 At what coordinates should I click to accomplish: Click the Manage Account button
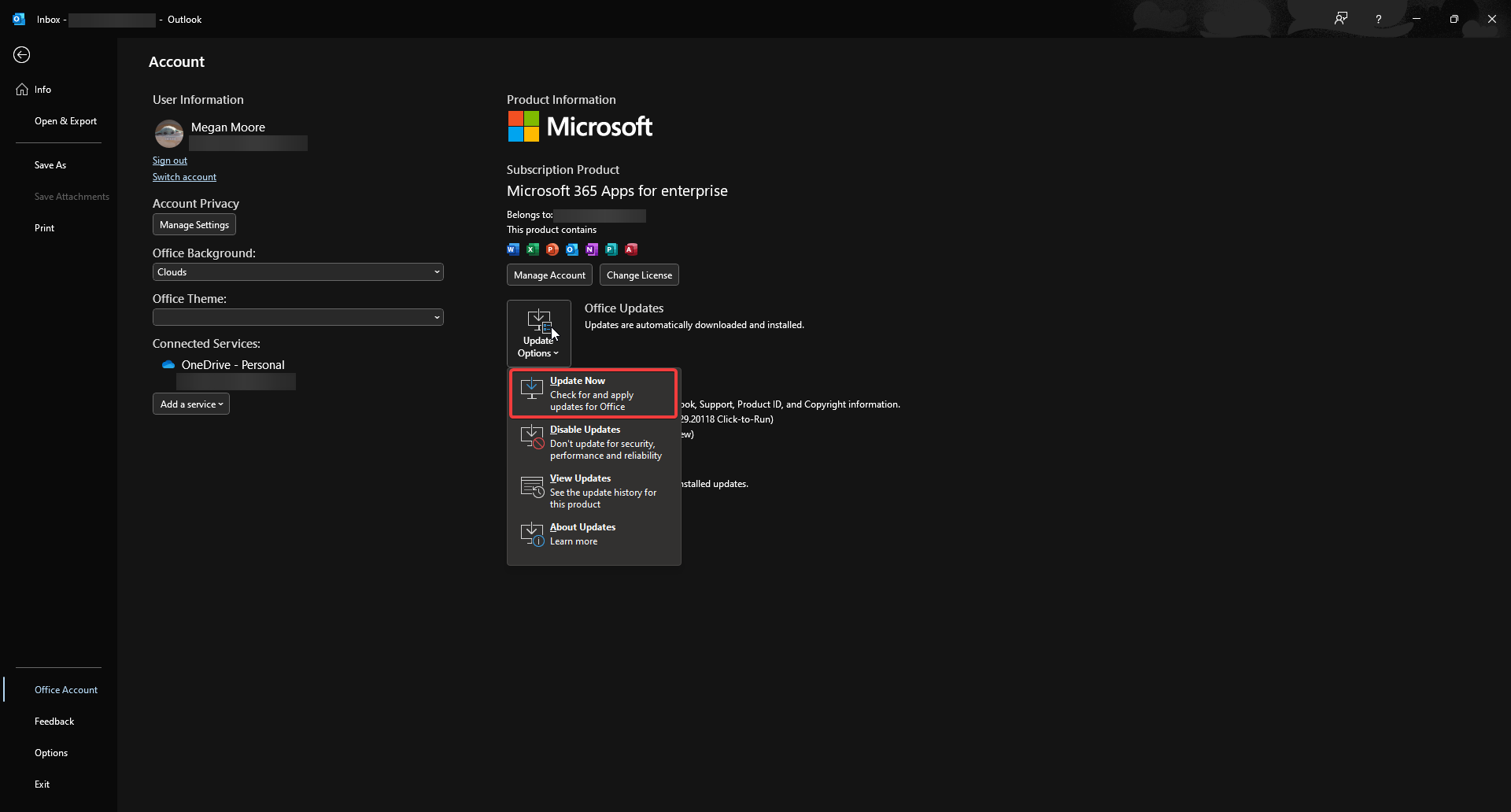pyautogui.click(x=549, y=275)
